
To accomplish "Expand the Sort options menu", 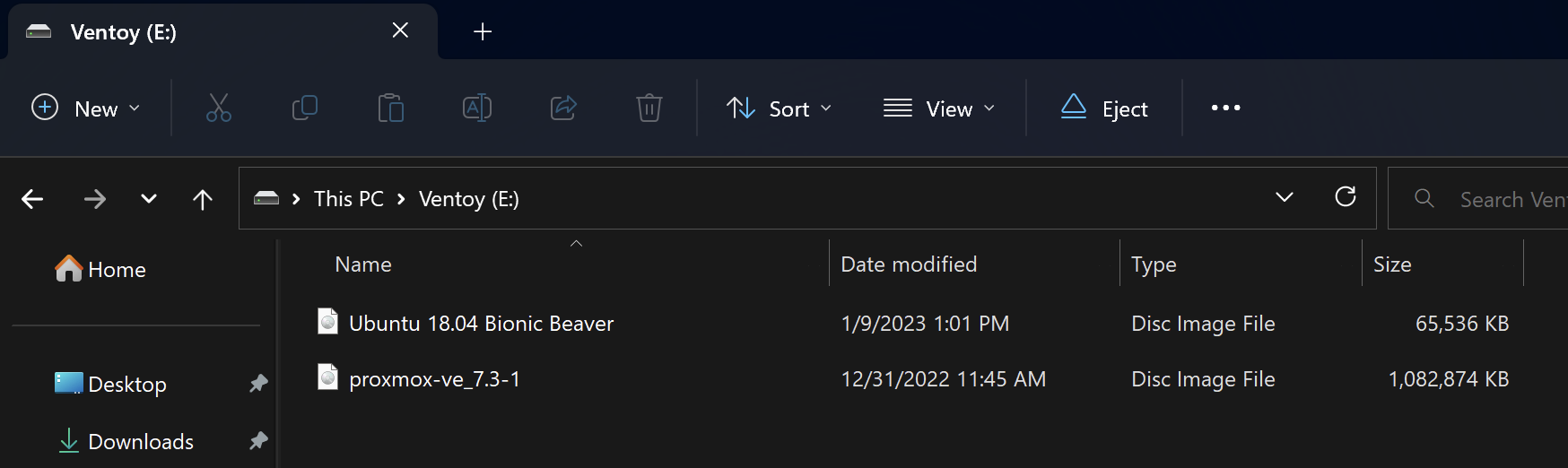I will 779,108.
